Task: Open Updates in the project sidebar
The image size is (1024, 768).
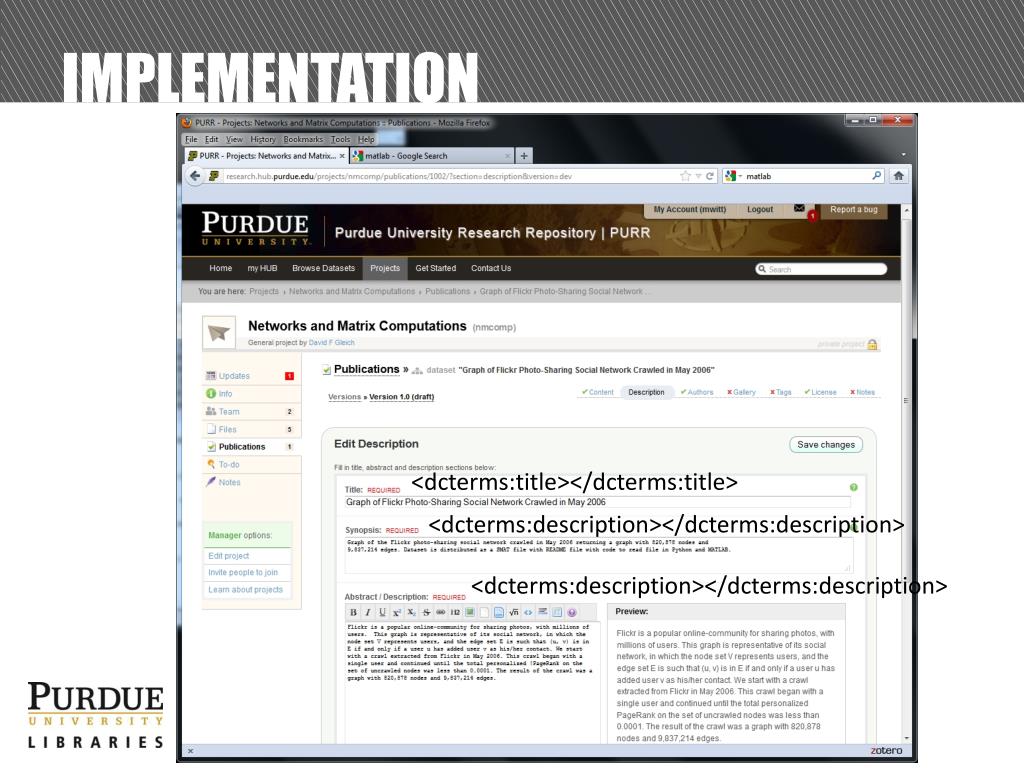Action: (251, 376)
